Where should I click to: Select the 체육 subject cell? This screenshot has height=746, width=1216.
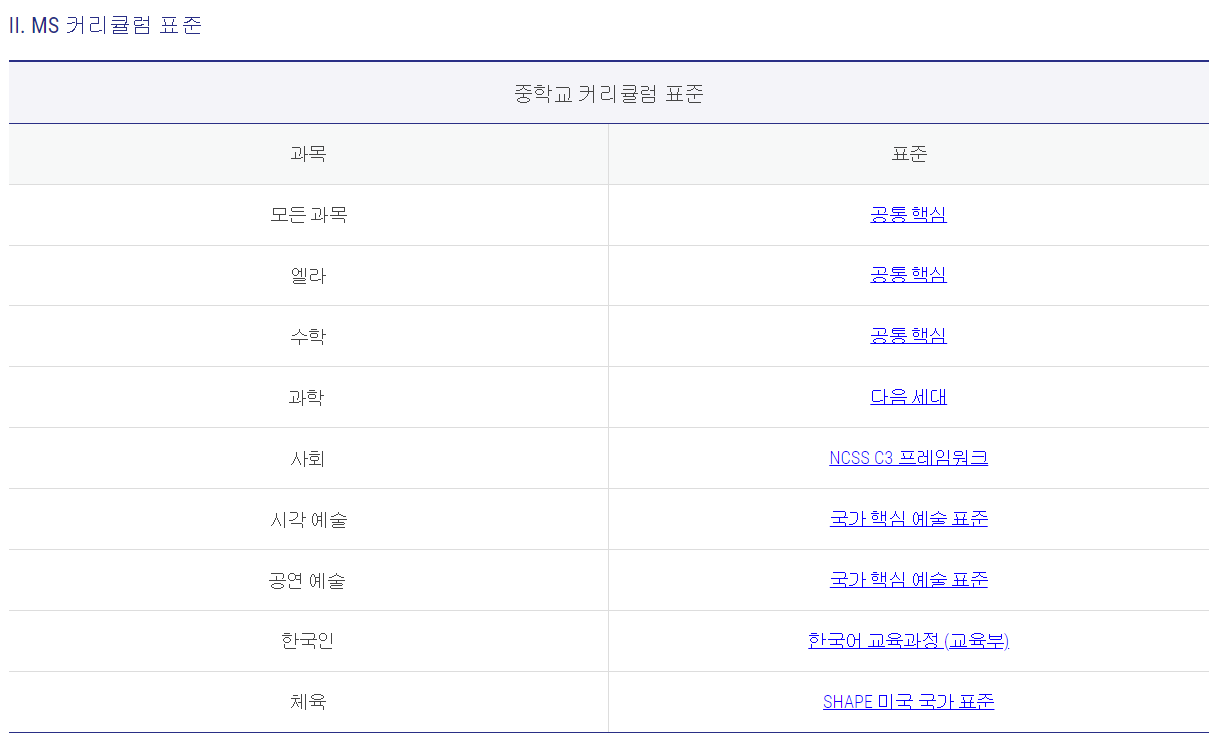(308, 702)
